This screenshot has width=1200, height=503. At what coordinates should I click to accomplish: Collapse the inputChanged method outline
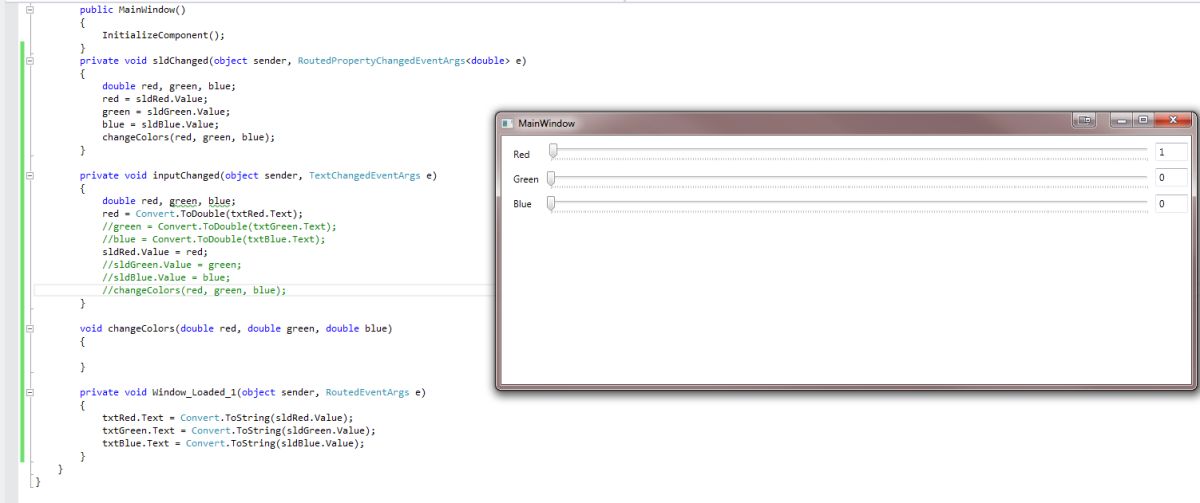coord(29,175)
